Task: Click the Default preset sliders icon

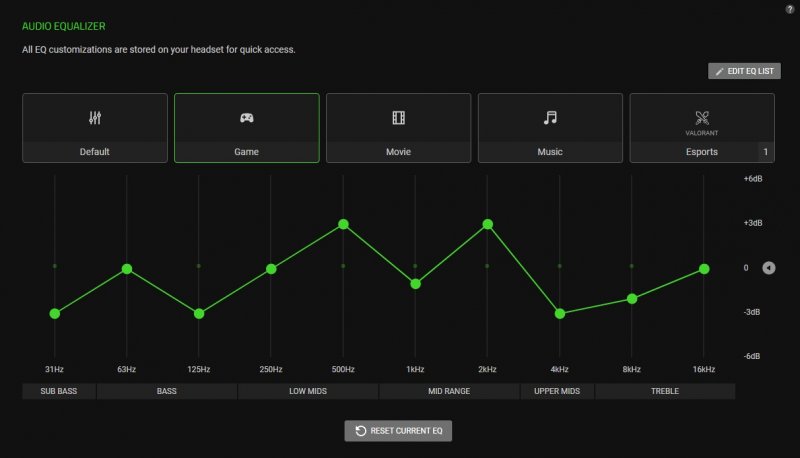Action: [95, 118]
